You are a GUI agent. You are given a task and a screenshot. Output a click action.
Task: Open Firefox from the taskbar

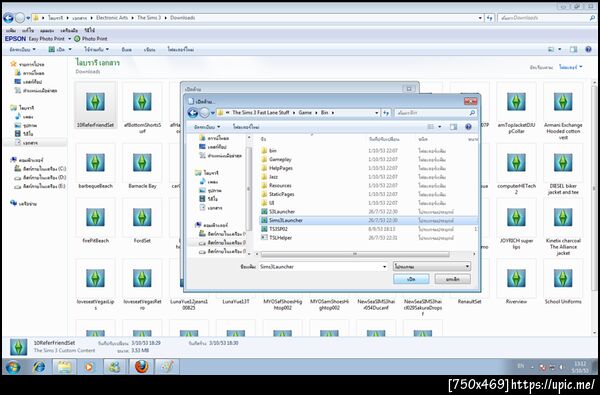point(142,367)
